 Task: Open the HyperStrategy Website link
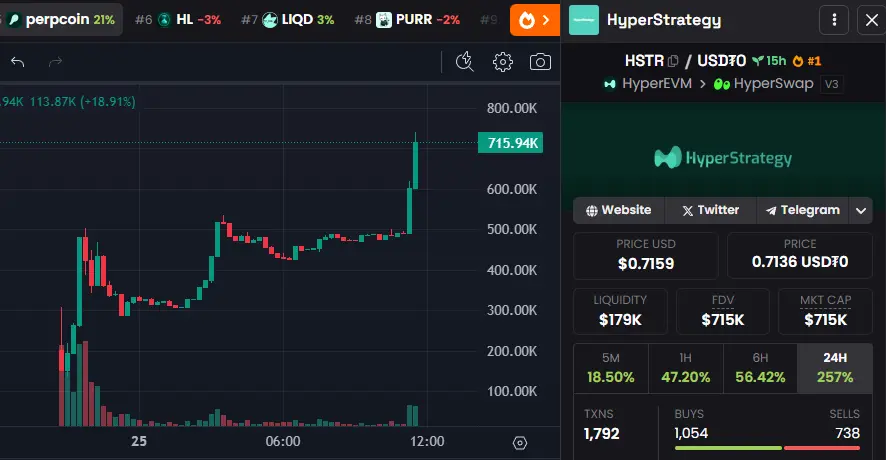click(x=619, y=210)
